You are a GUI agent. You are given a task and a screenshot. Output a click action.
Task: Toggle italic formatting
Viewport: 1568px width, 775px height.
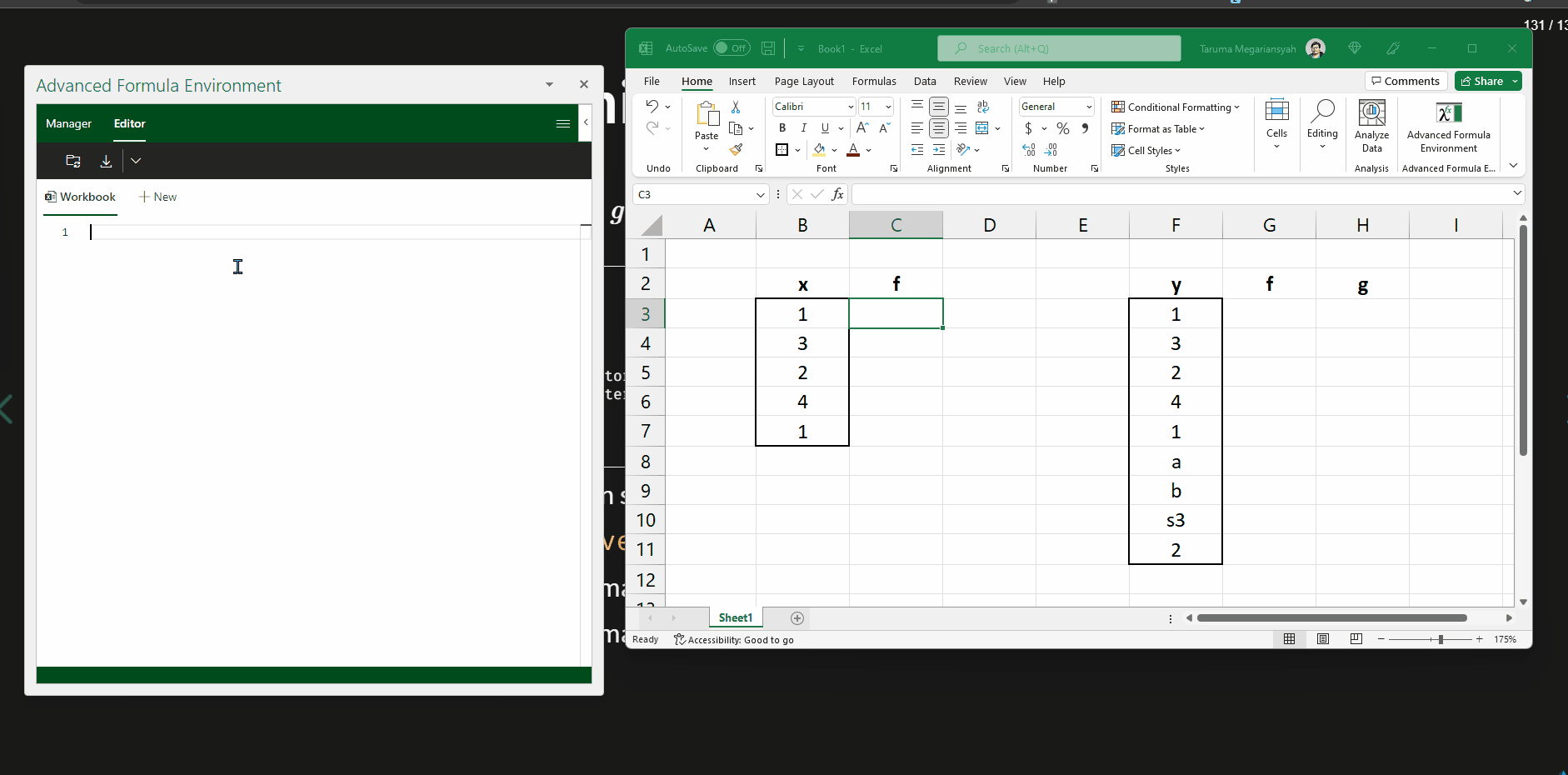pos(803,128)
